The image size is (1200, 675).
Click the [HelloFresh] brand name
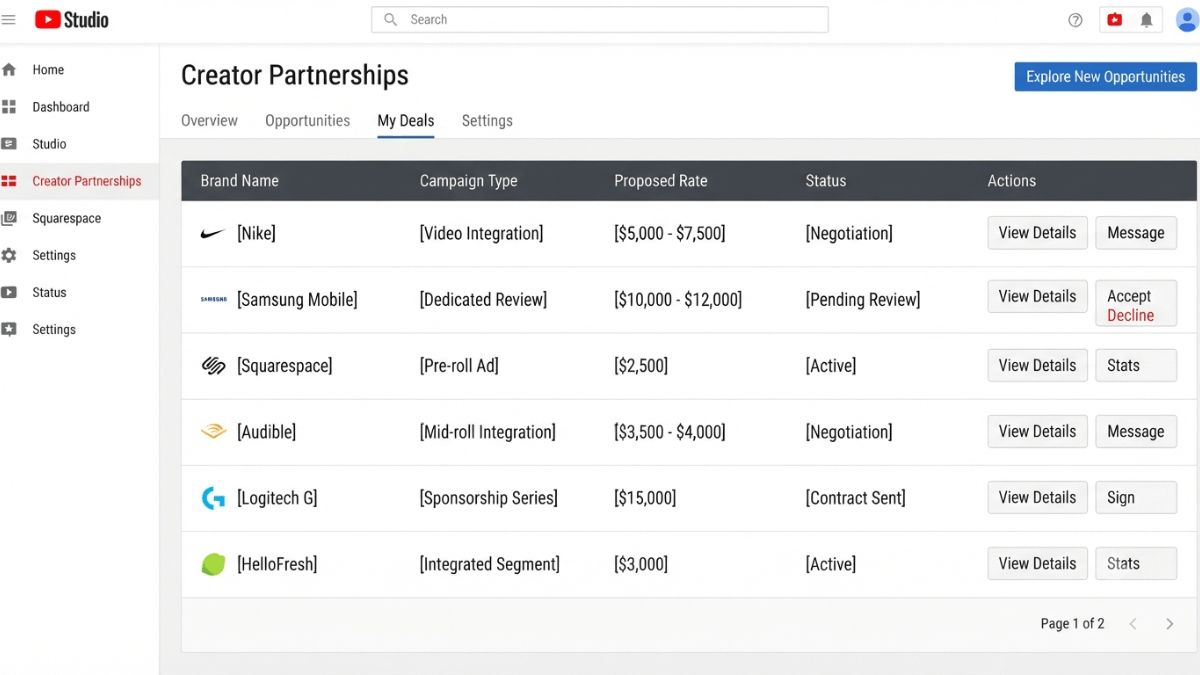(x=277, y=564)
